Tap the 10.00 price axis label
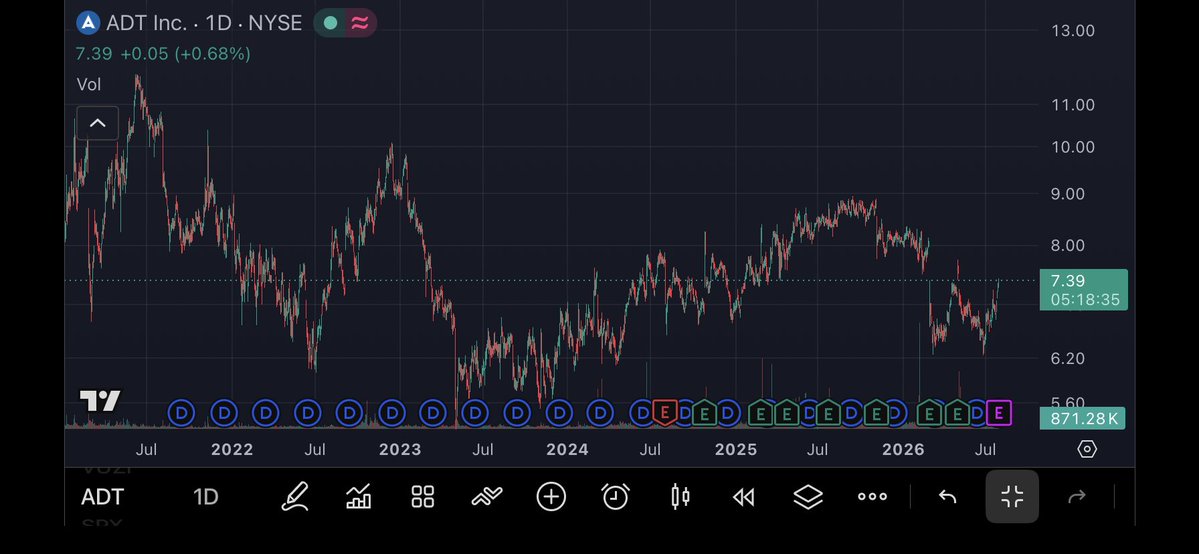This screenshot has width=1199, height=554. (x=1073, y=147)
